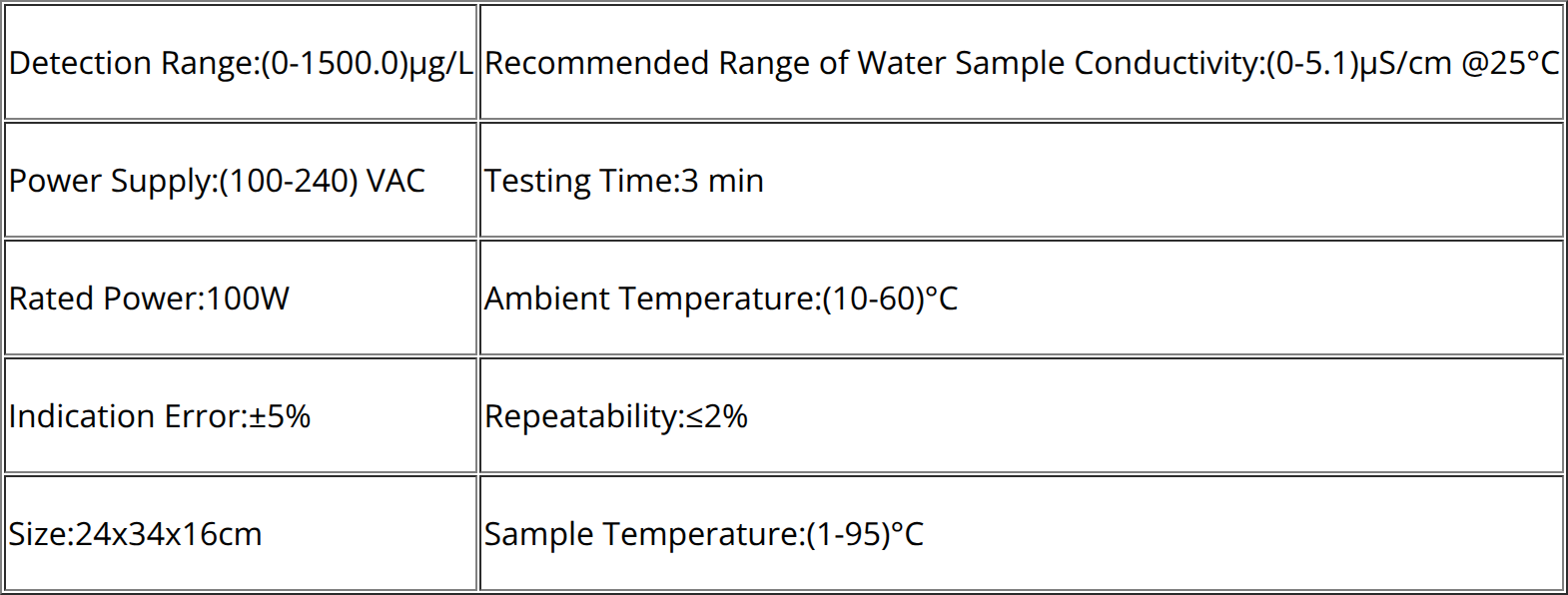Select the (1-95)°C sample temperature value
The height and width of the screenshot is (595, 1568).
[864, 534]
